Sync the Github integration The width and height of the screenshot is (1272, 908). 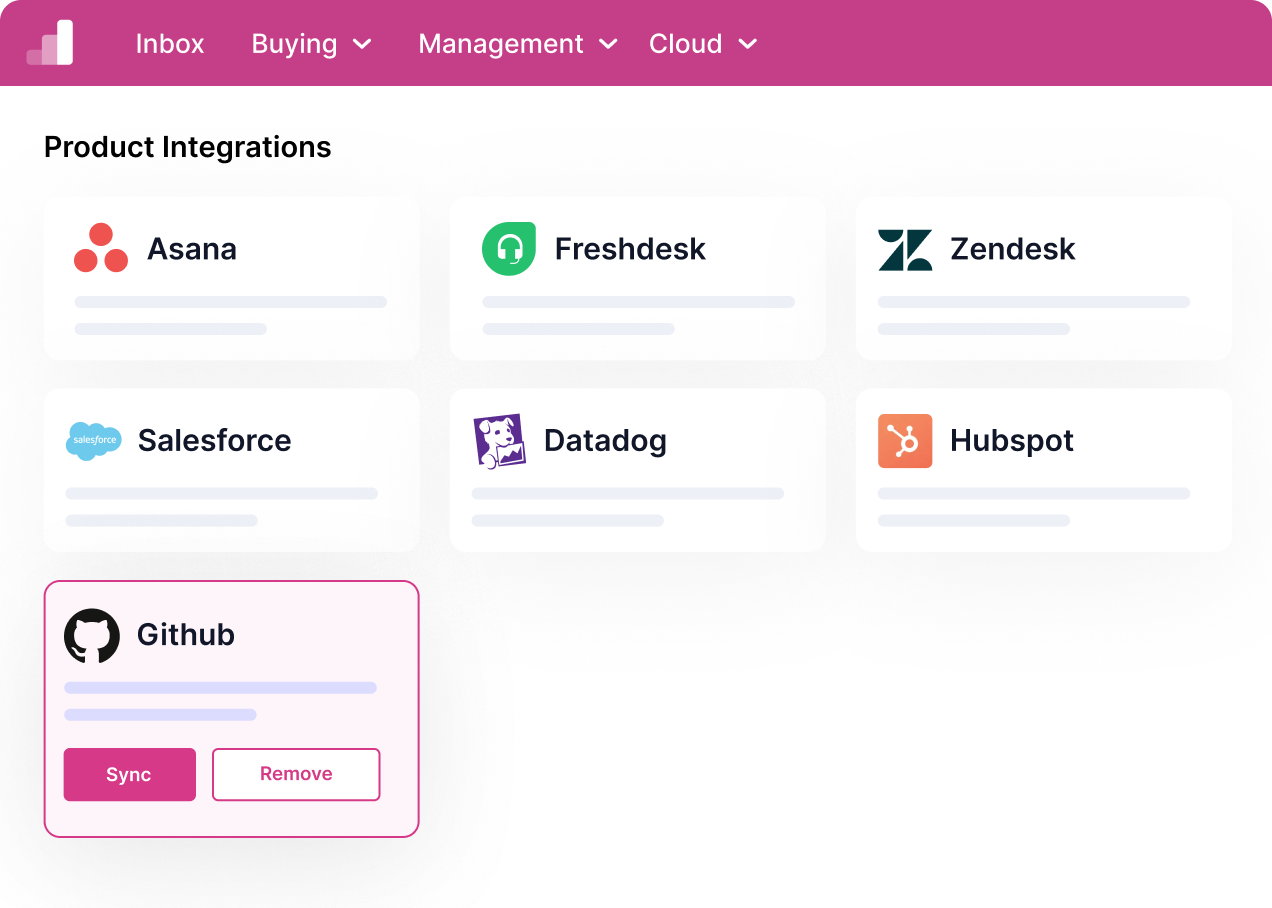[x=130, y=775]
